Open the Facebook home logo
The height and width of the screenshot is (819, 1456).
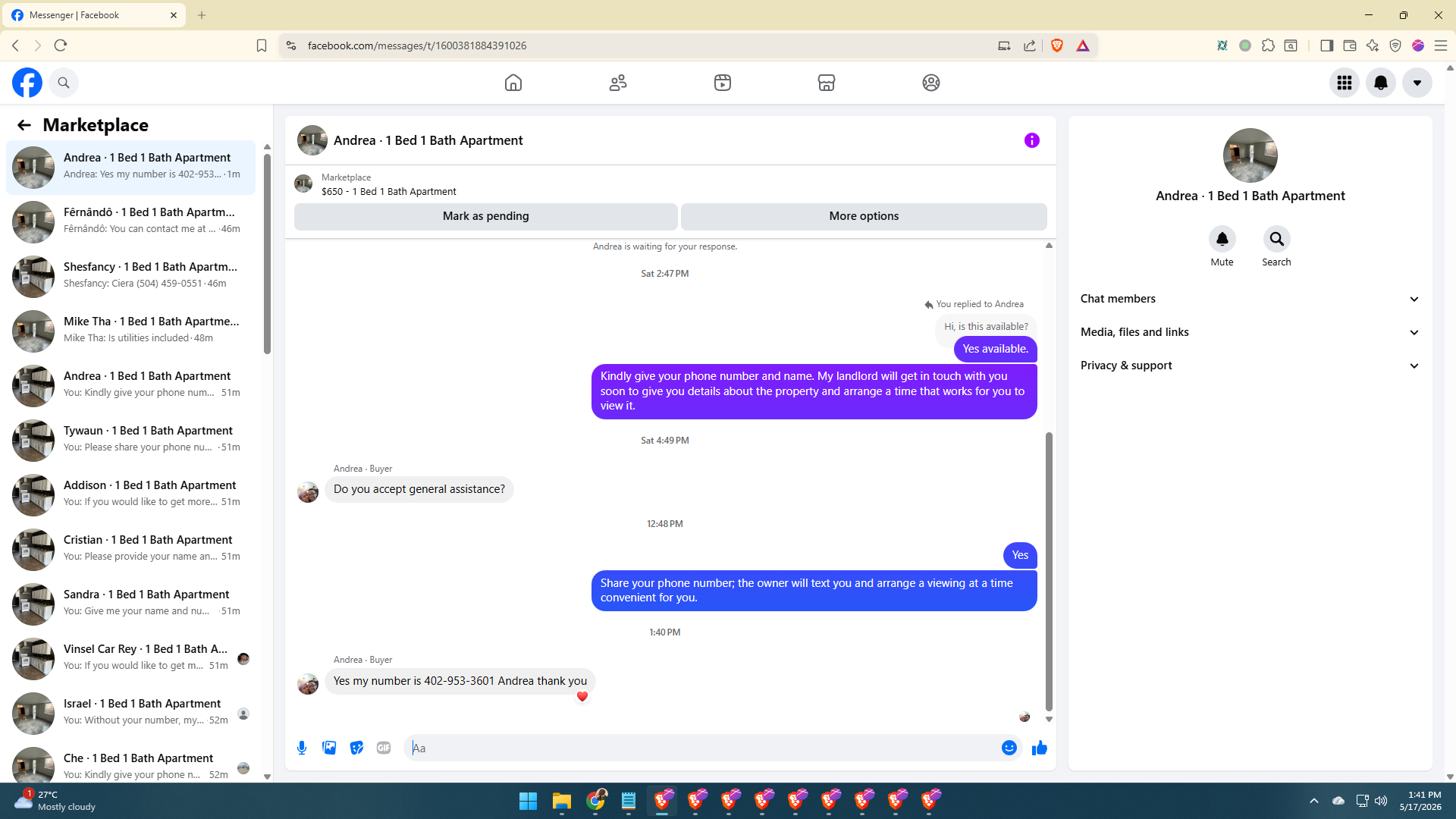pos(27,83)
